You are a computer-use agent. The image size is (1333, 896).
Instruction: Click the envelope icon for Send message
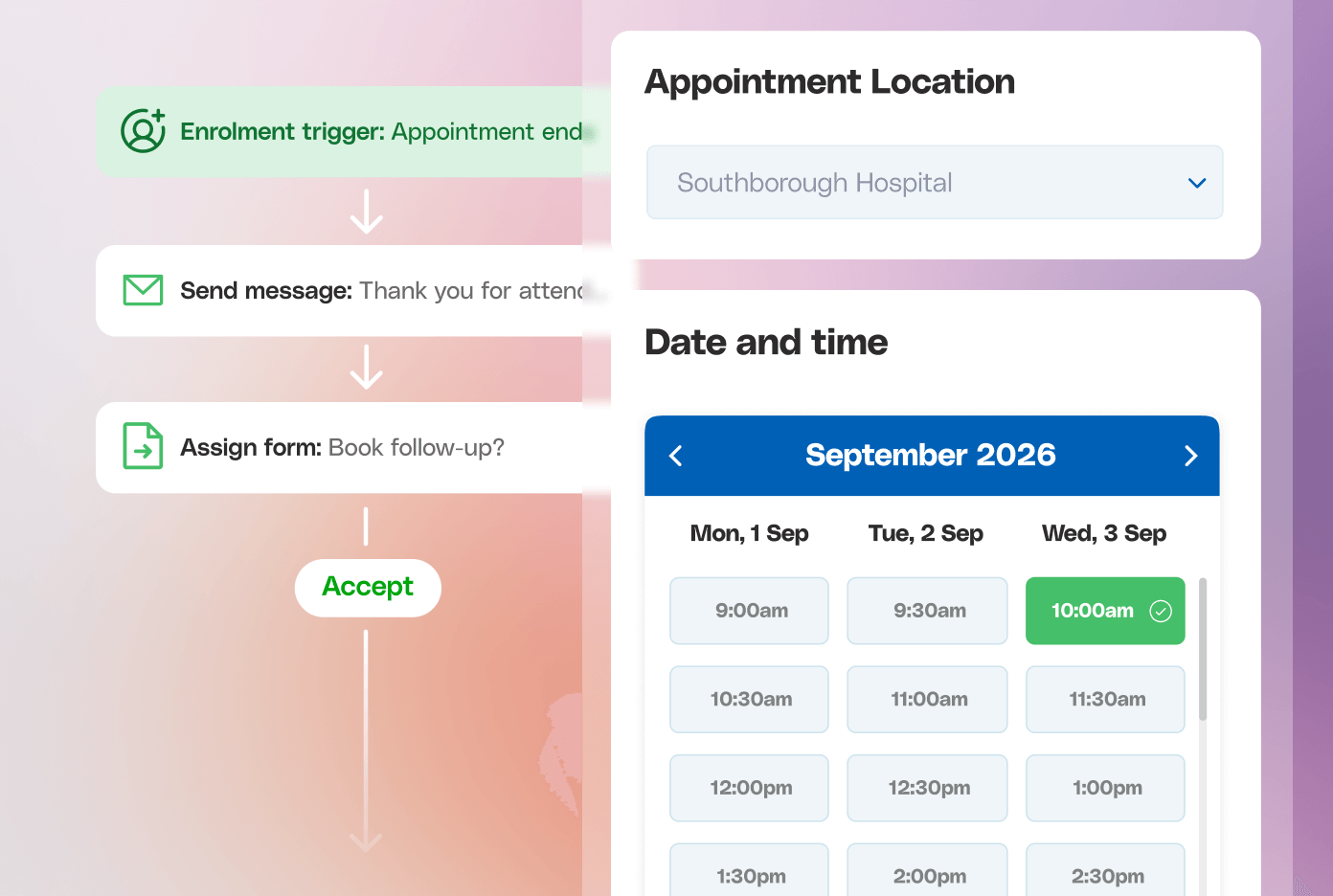tap(143, 290)
